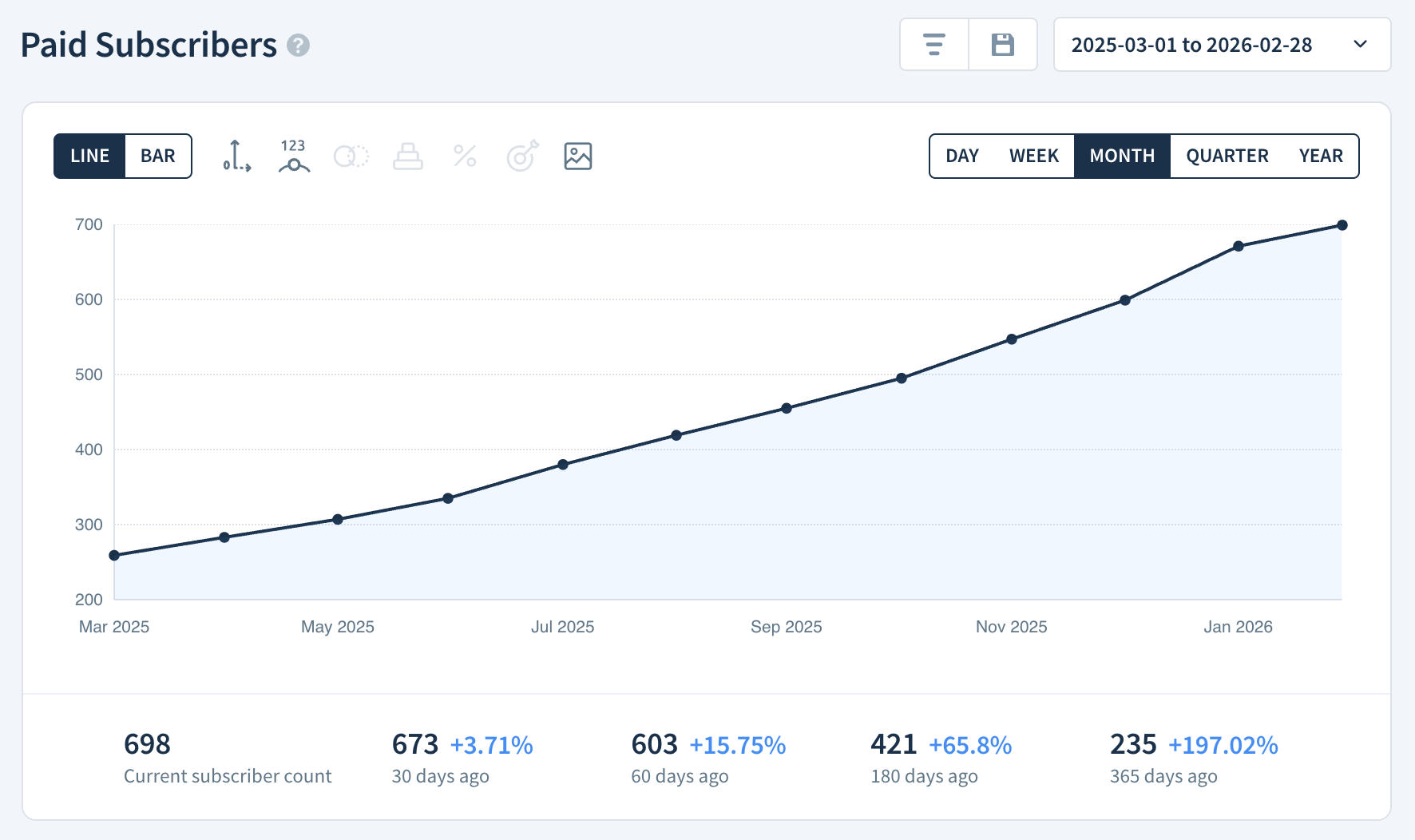The width and height of the screenshot is (1415, 840).
Task: Select the goal target icon
Action: (x=521, y=157)
